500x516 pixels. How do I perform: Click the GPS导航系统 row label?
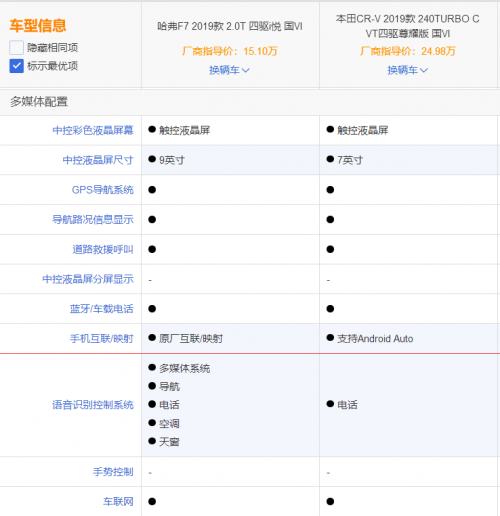click(x=103, y=190)
